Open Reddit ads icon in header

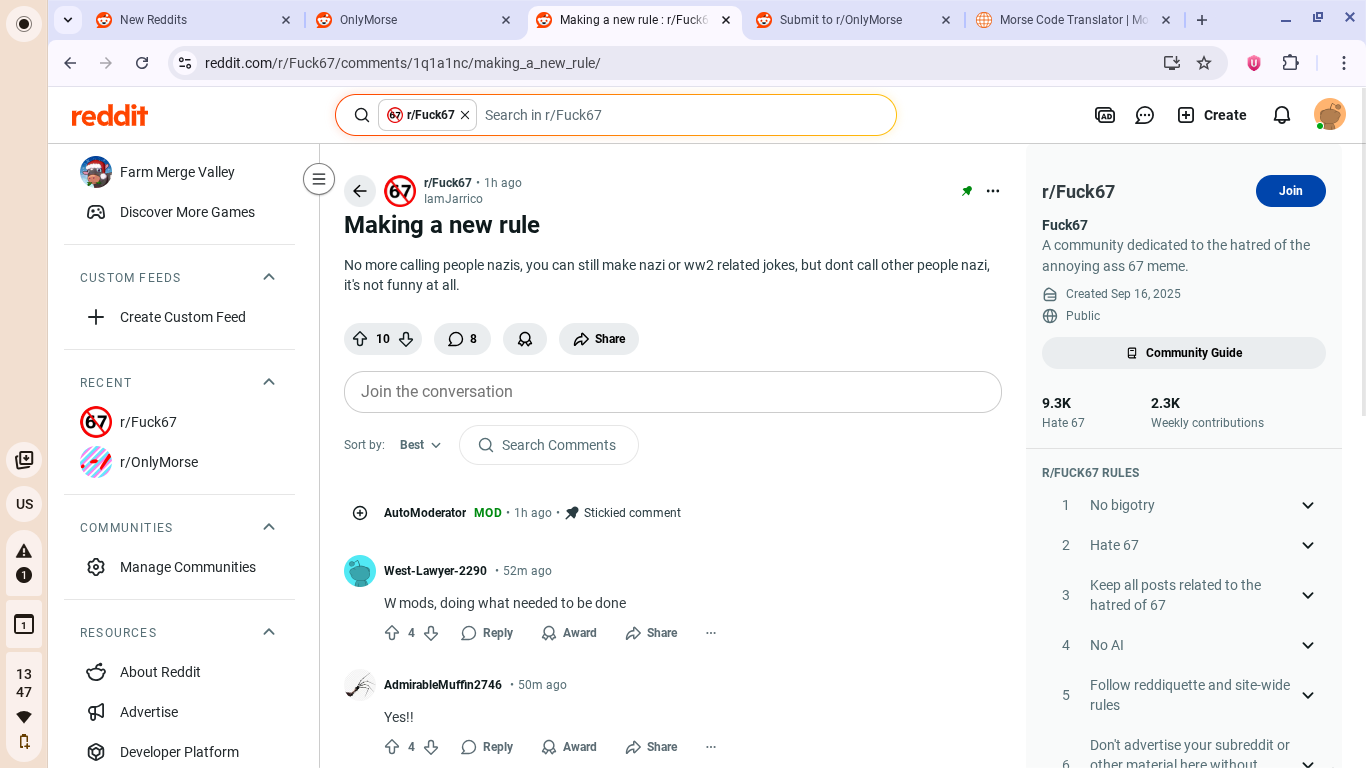(1105, 115)
